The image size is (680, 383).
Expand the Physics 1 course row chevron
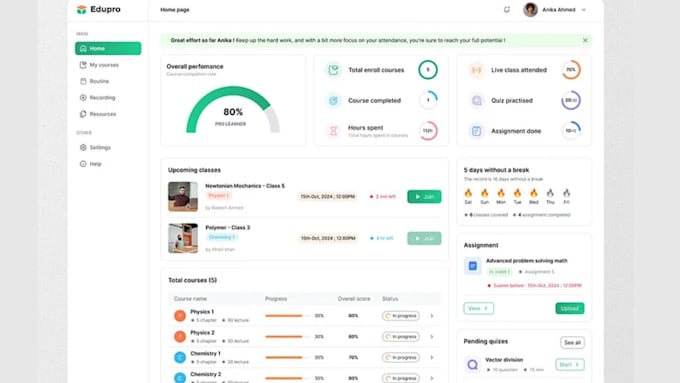(432, 316)
